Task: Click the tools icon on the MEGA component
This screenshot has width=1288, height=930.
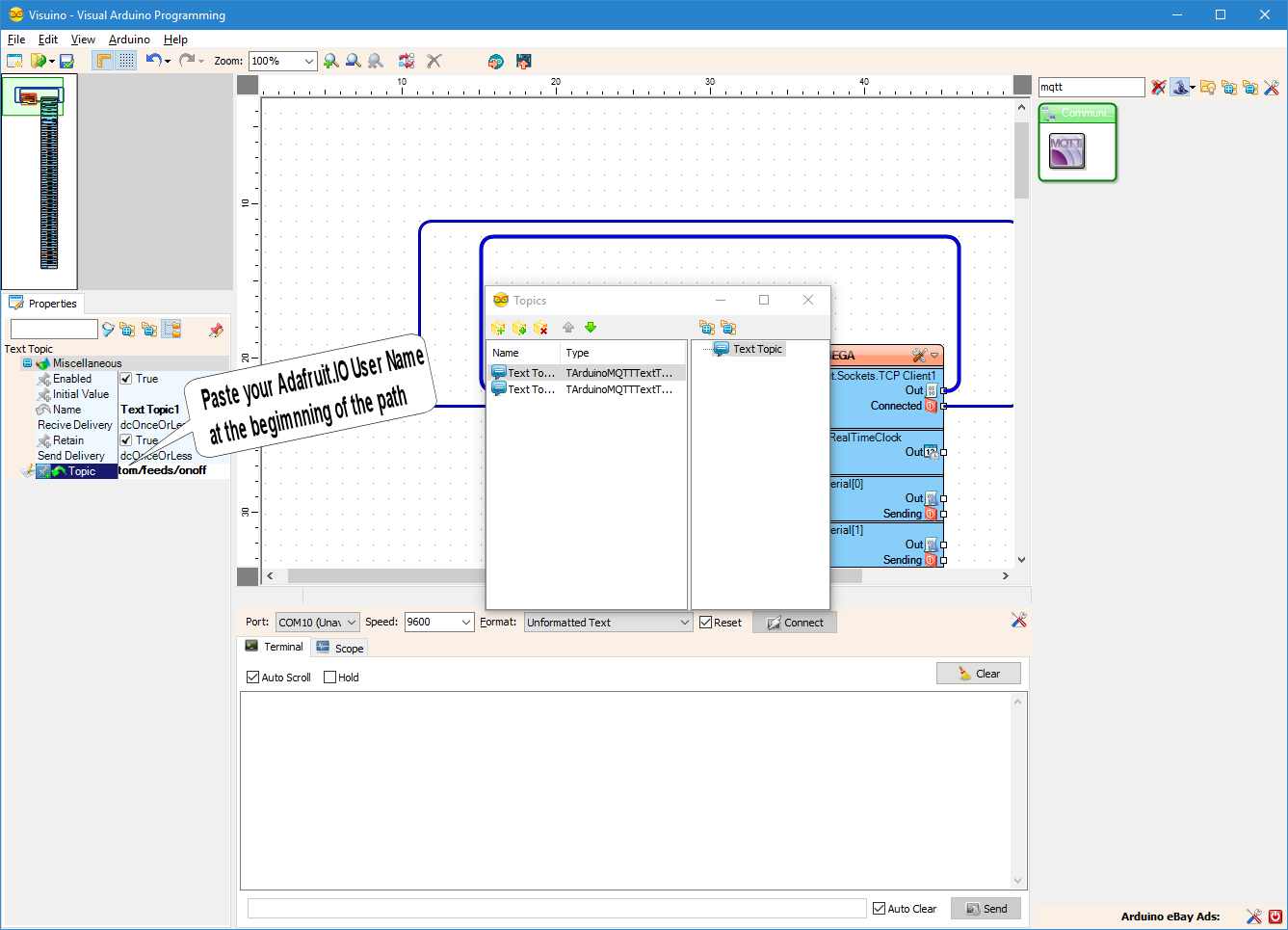Action: [x=919, y=356]
